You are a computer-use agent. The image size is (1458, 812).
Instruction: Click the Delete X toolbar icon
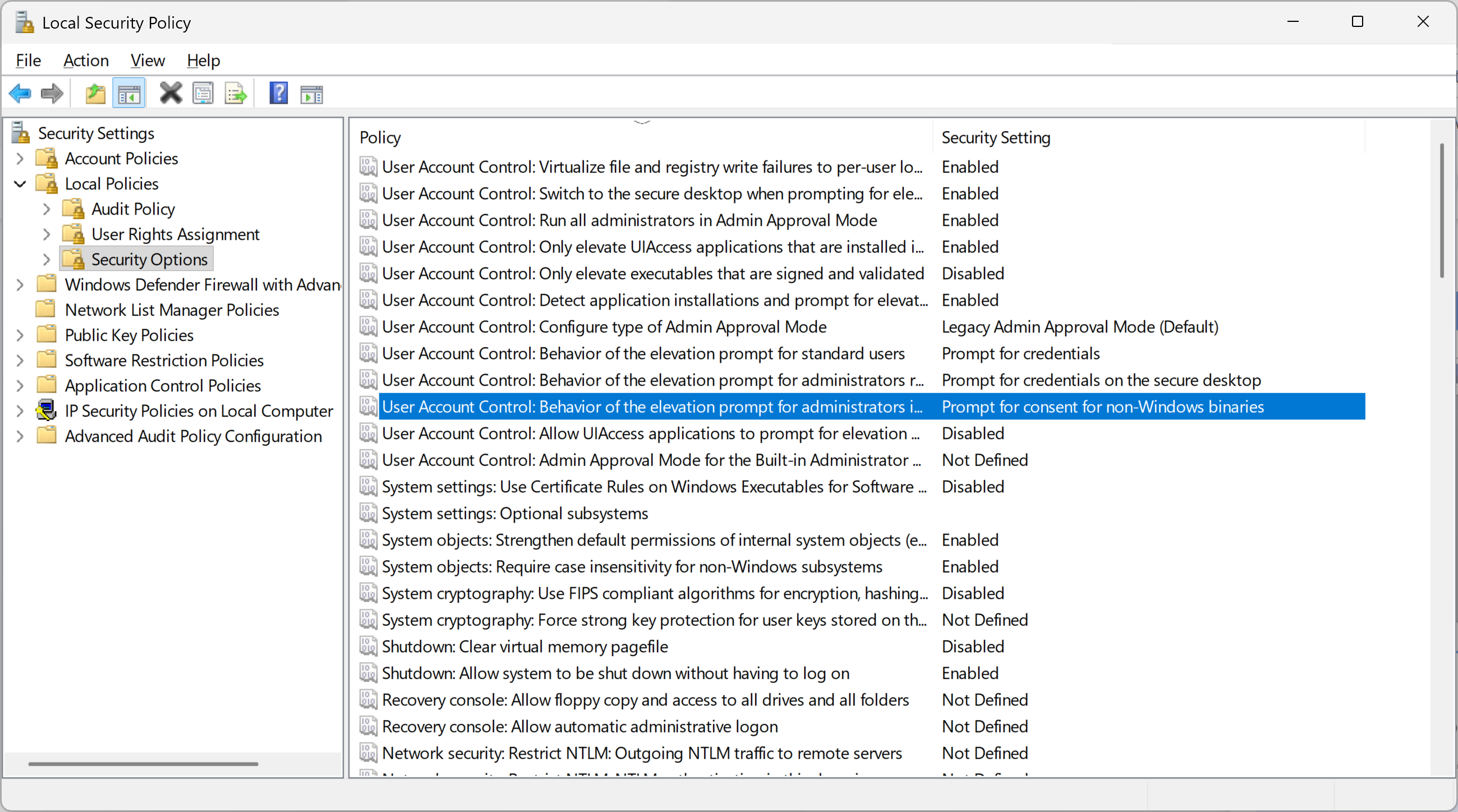pyautogui.click(x=171, y=93)
